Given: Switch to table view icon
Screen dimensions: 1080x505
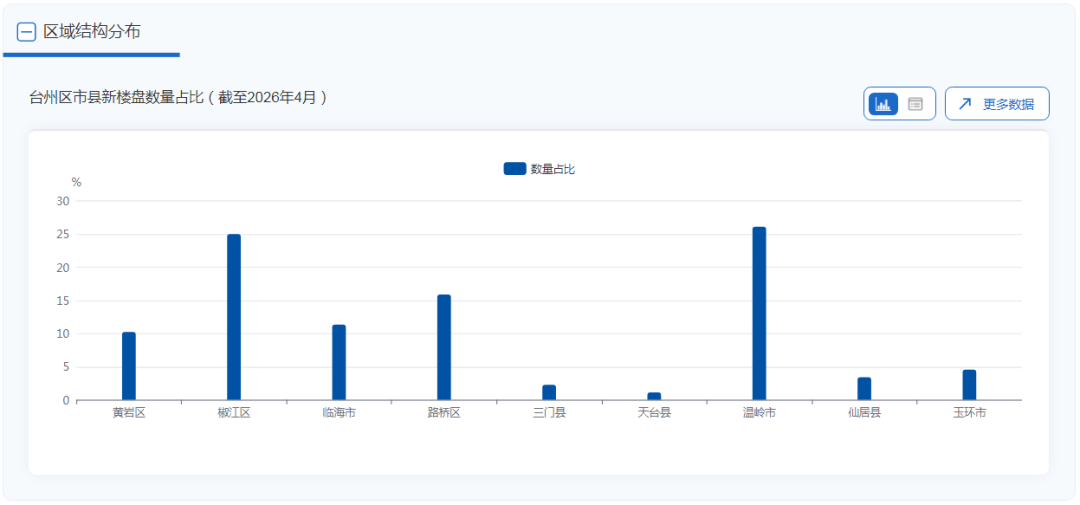Looking at the screenshot, I should click(915, 104).
